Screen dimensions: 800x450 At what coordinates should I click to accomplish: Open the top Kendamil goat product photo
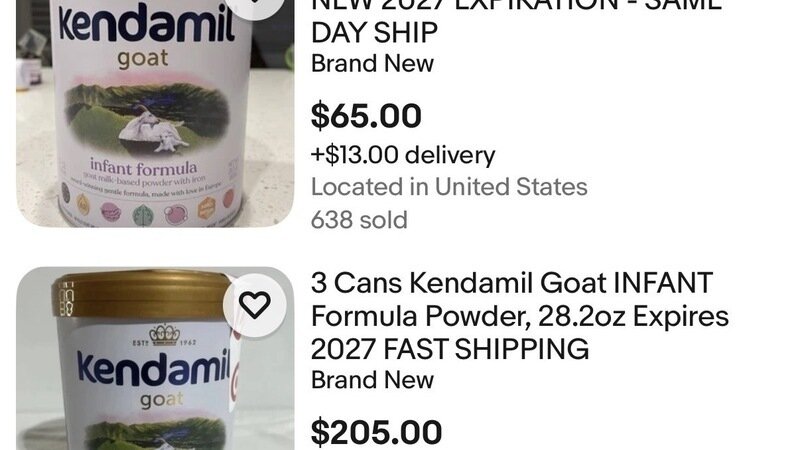[x=150, y=110]
